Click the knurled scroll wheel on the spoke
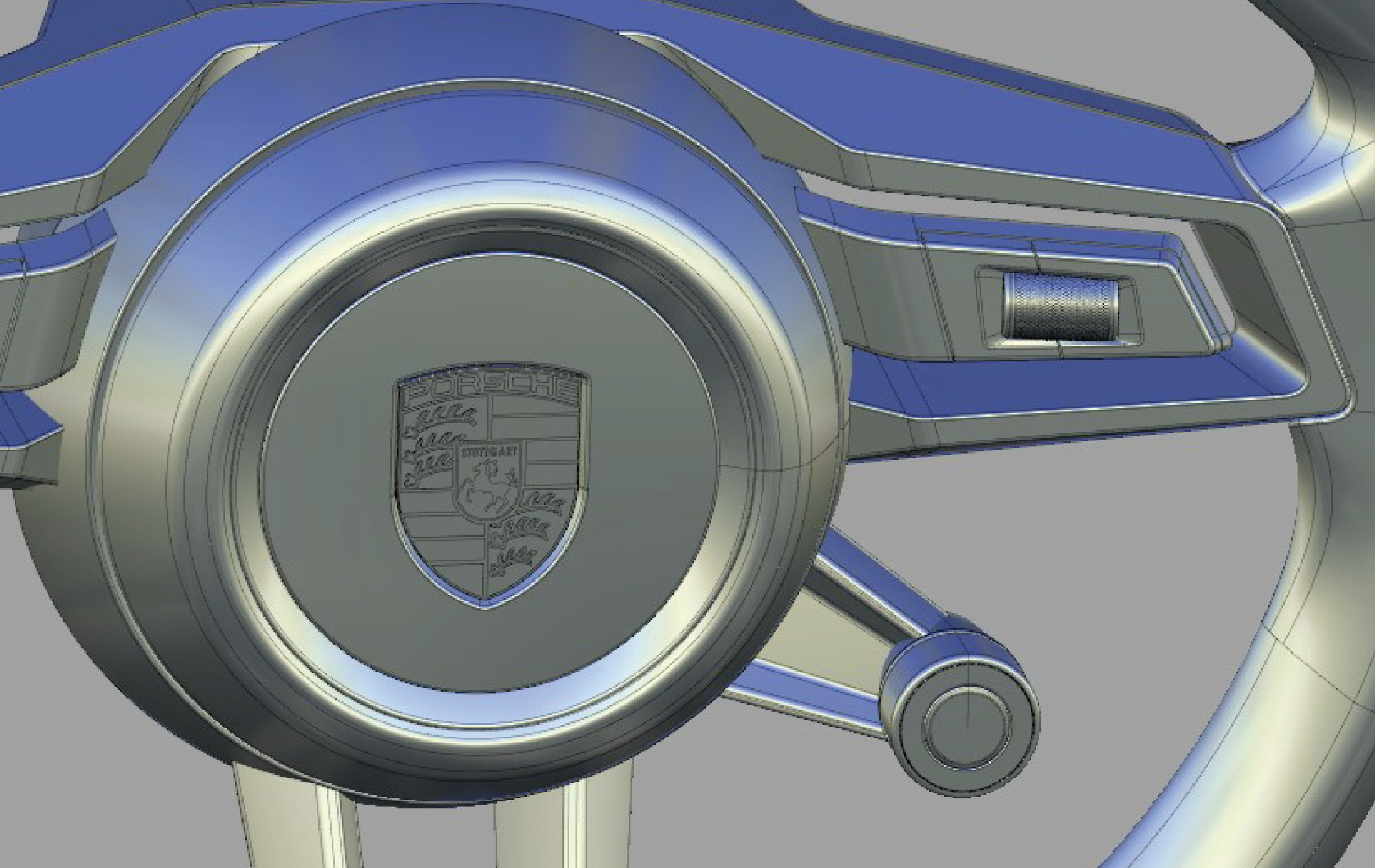The image size is (1375, 868). (x=1060, y=306)
